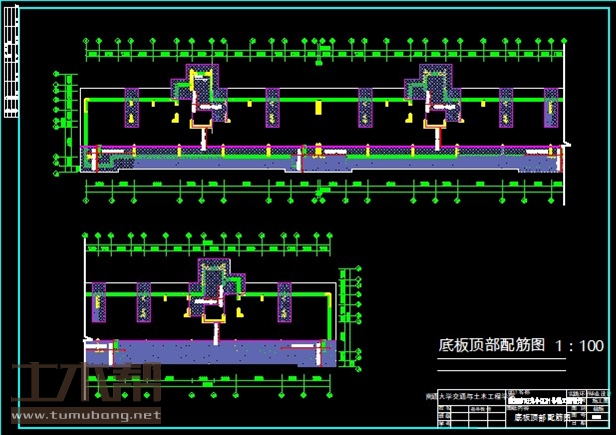
Task: Select the large 底板顶部配筋图 1:100 drawing title
Action: [x=521, y=346]
